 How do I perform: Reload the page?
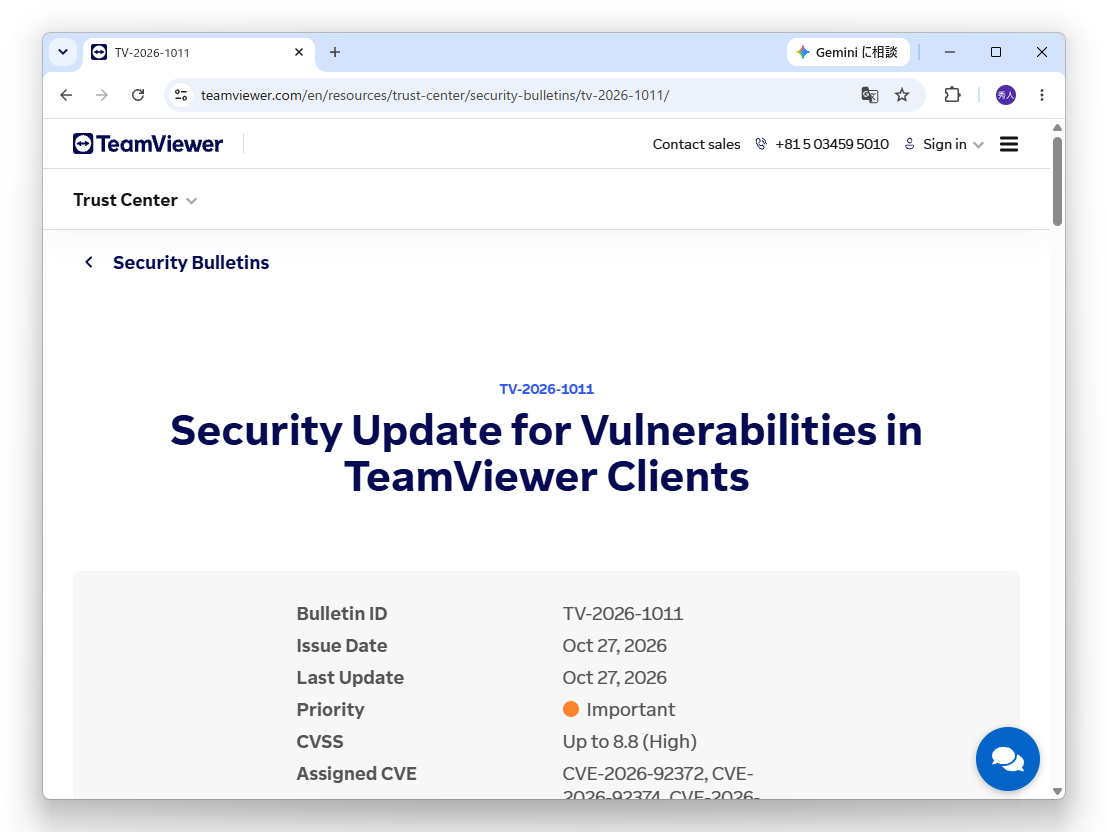(138, 95)
